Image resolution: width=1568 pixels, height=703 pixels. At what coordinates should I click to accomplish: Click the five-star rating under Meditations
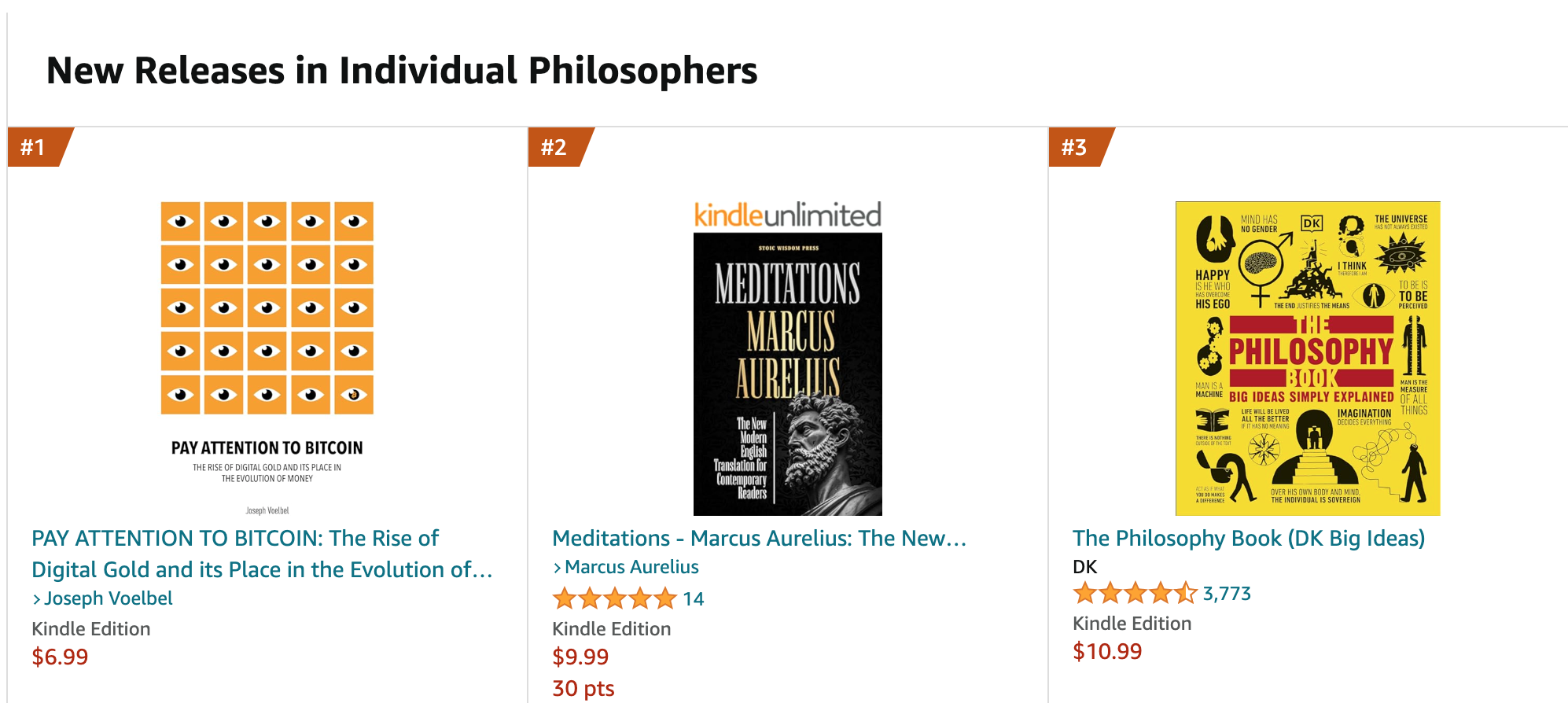[x=613, y=599]
